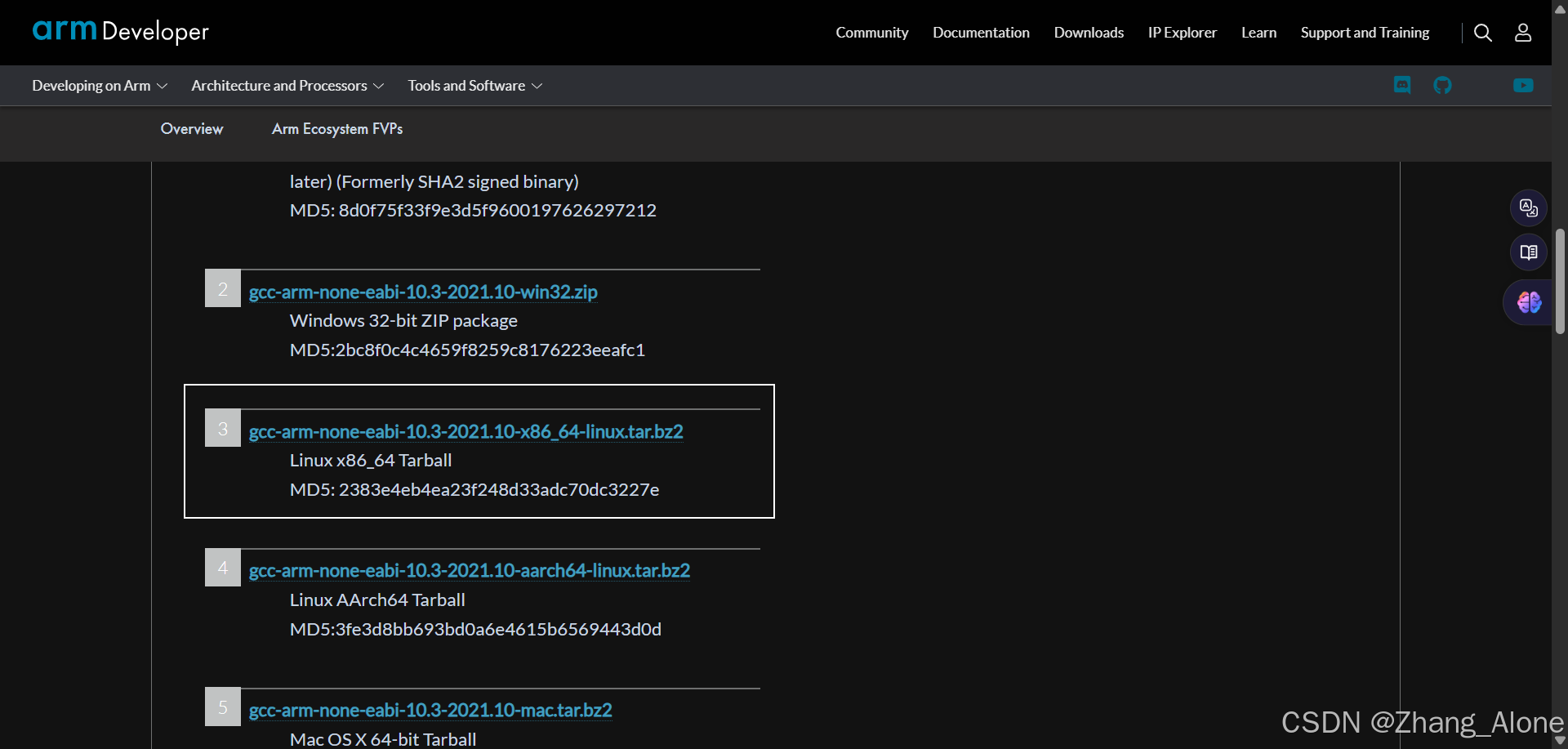Download the x86_64-linux.tar.bz2 tarball

(465, 431)
